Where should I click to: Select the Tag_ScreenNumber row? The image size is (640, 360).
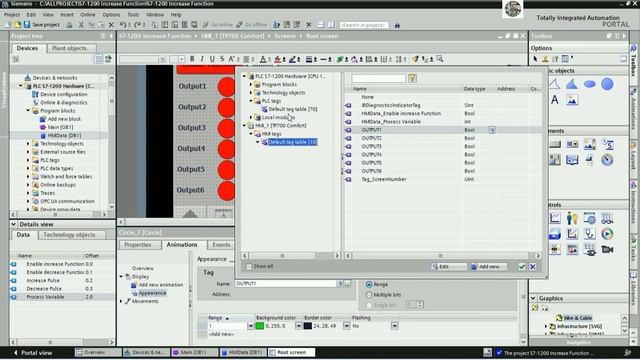(x=442, y=179)
